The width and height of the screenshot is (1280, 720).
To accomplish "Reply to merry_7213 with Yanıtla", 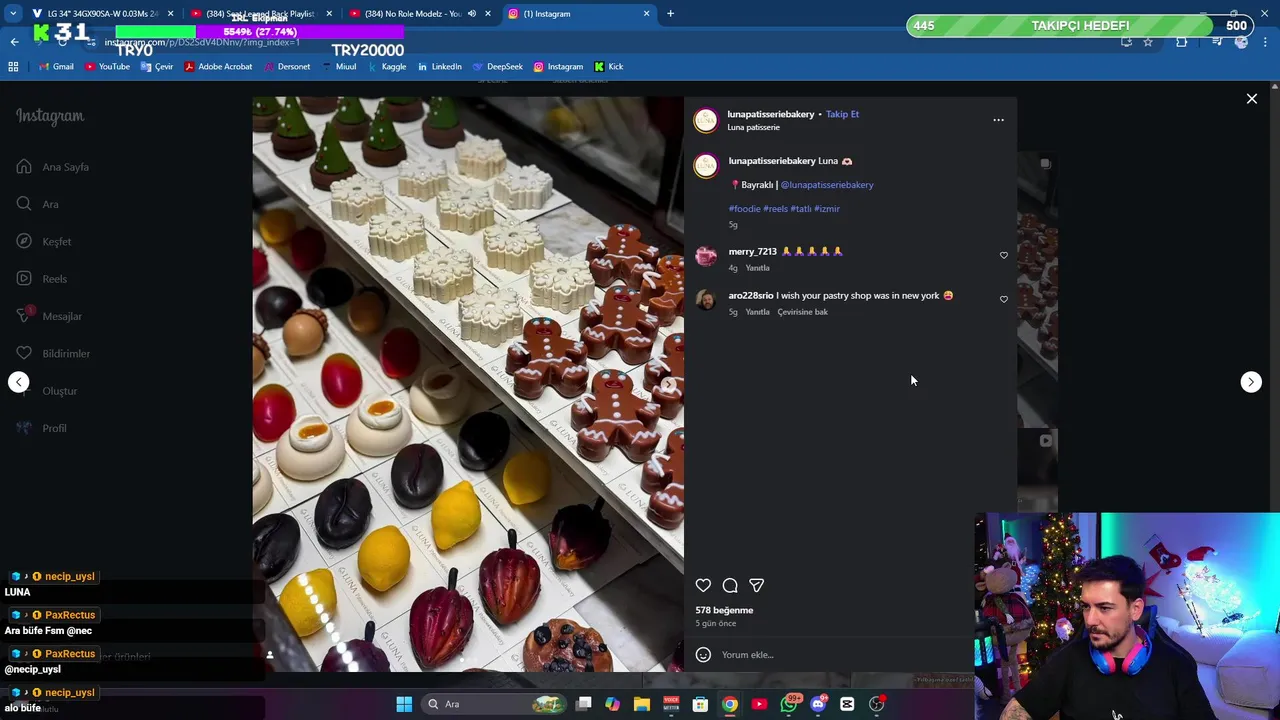I will (757, 268).
